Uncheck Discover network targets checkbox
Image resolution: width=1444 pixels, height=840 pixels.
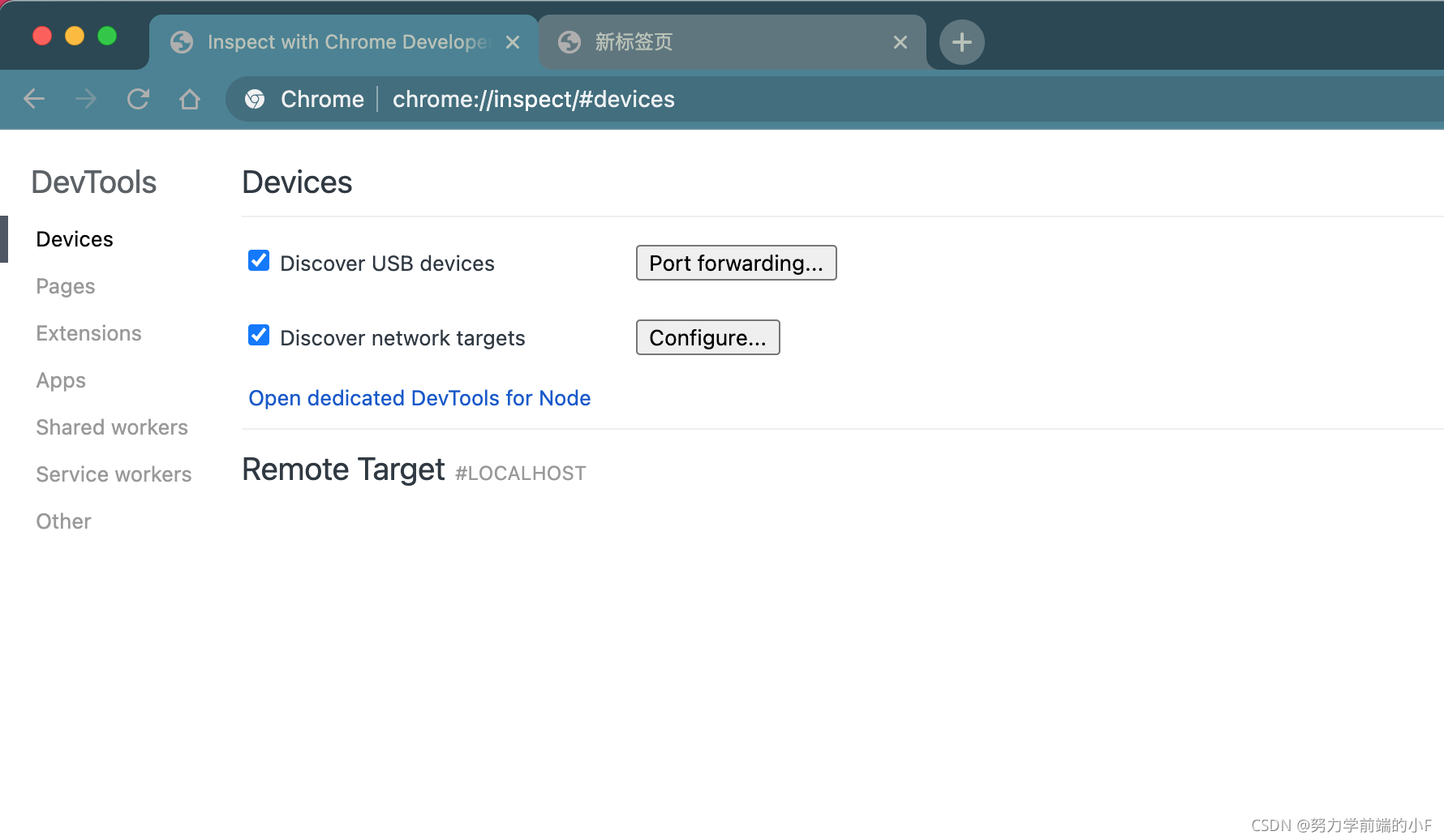point(259,335)
